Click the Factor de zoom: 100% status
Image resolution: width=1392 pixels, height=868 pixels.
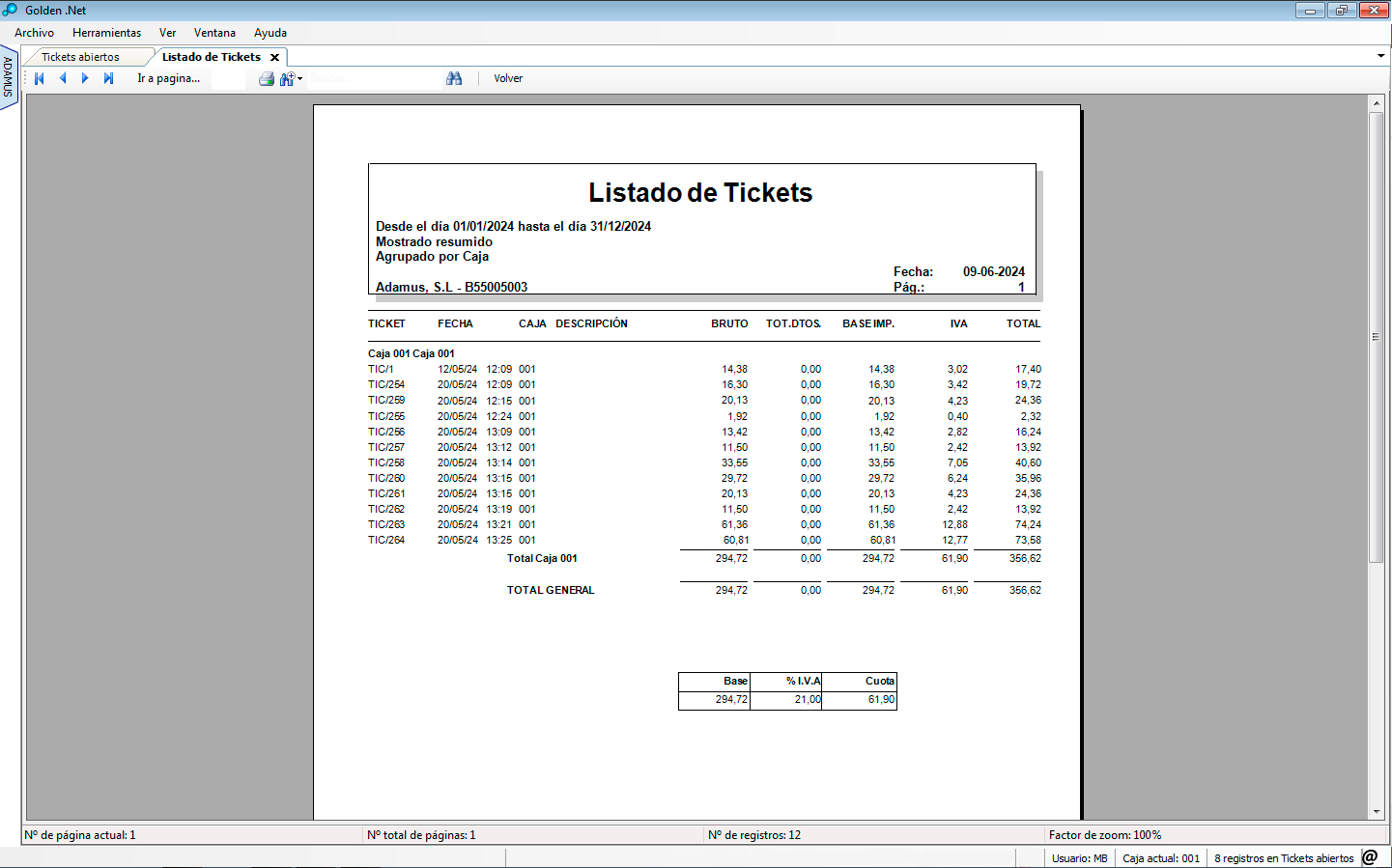point(1105,835)
